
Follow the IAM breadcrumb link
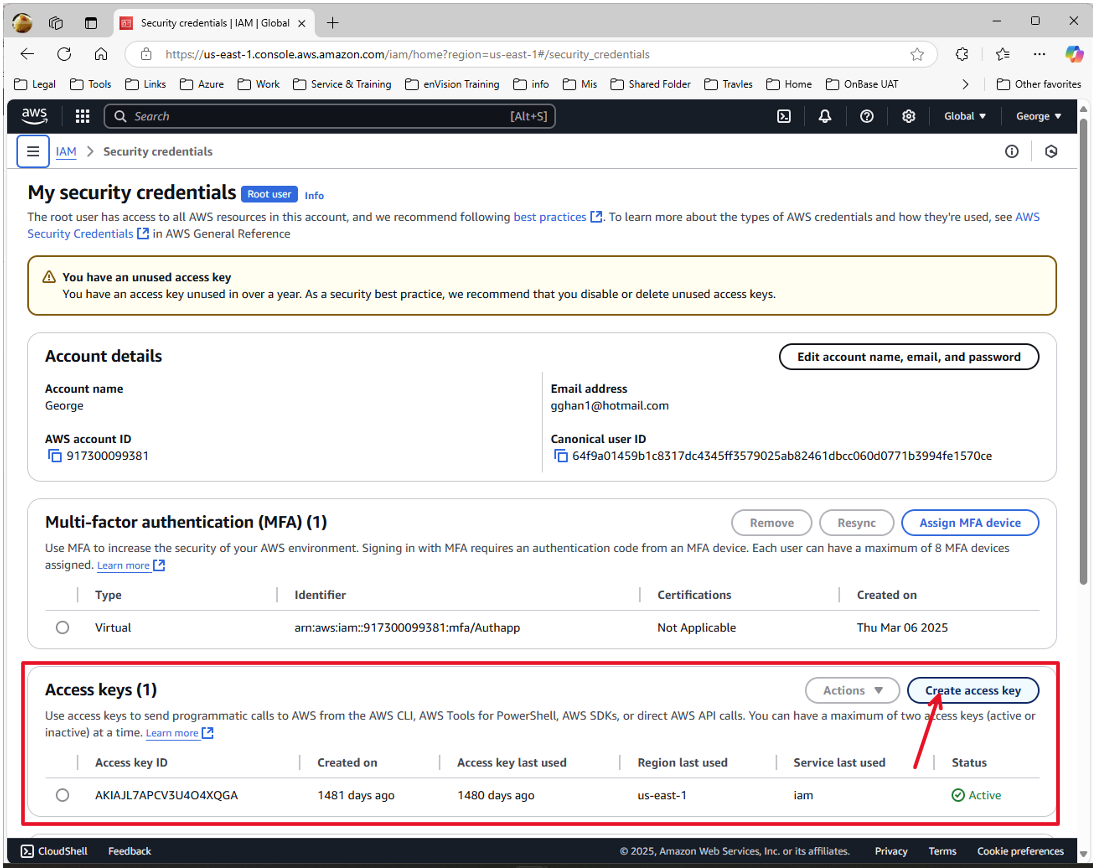(66, 151)
